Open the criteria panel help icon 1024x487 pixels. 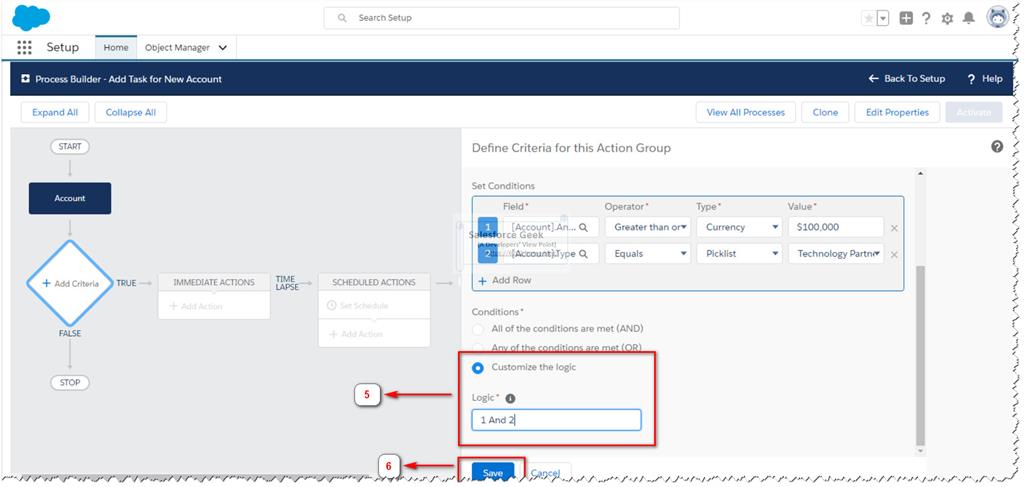(997, 147)
